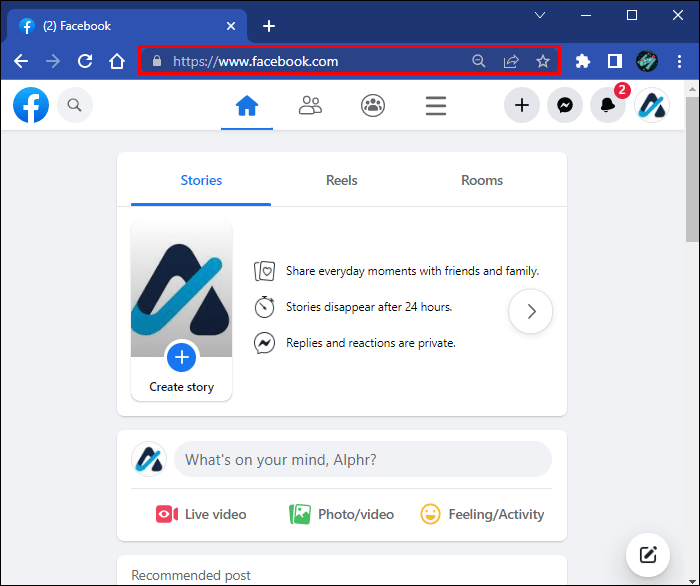Viewport: 700px width, 586px height.
Task: Click the browser Back arrow
Action: (21, 61)
